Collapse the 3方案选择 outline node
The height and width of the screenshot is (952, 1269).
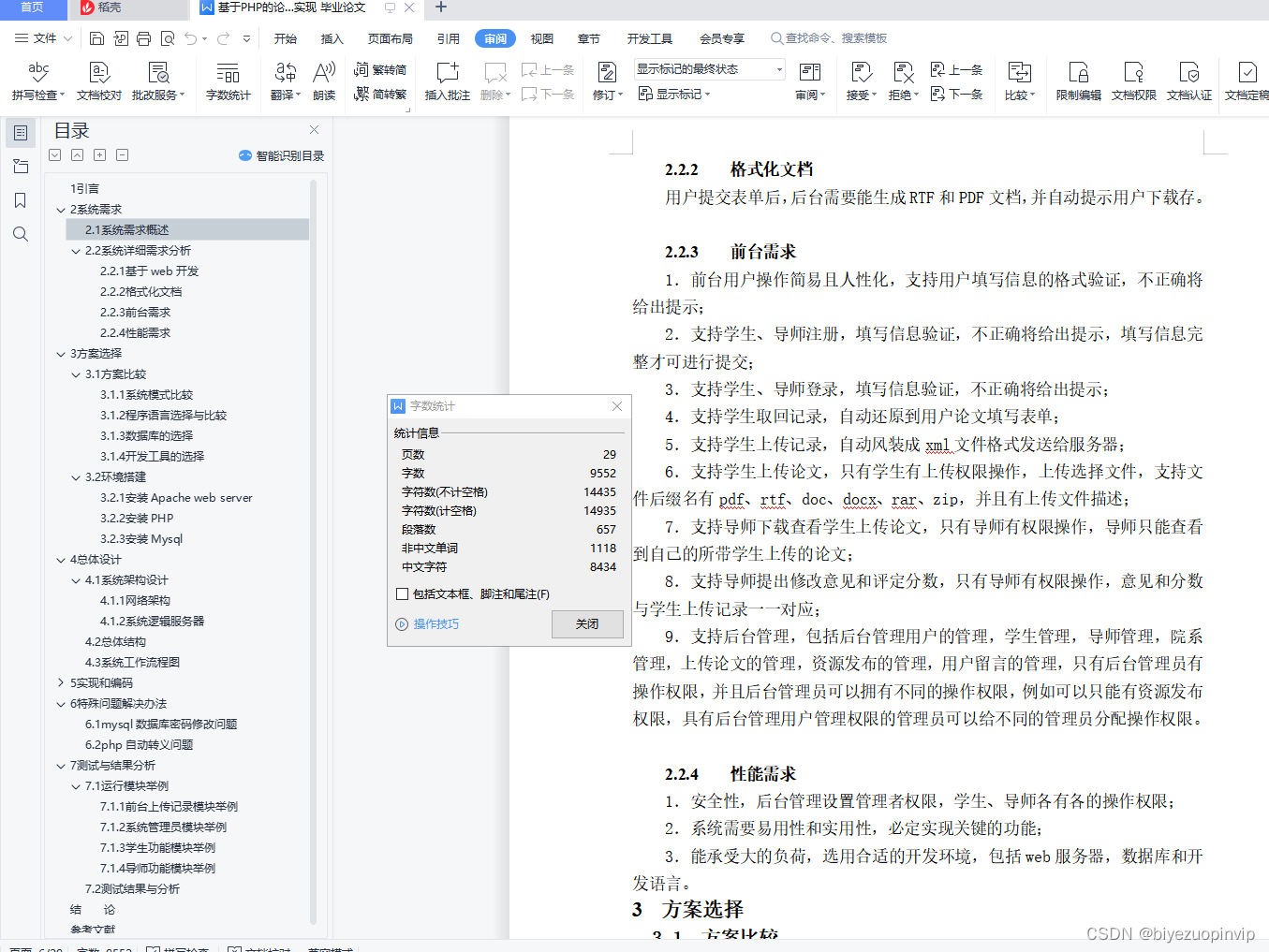(61, 354)
